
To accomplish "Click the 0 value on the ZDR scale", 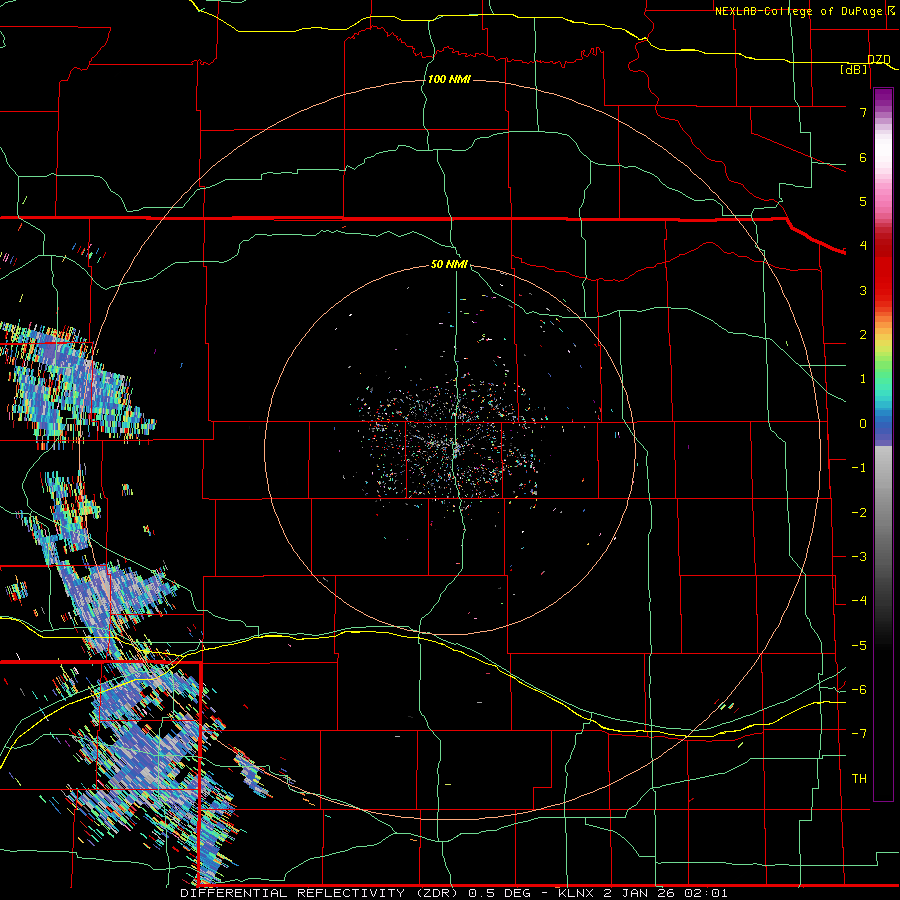I will pos(863,424).
